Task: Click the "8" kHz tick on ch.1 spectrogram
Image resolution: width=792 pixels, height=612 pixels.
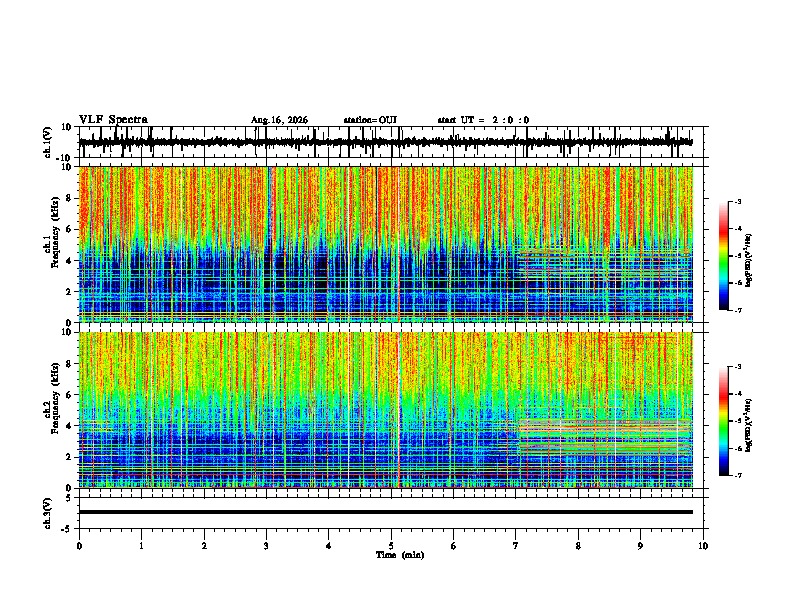Action: coord(70,198)
